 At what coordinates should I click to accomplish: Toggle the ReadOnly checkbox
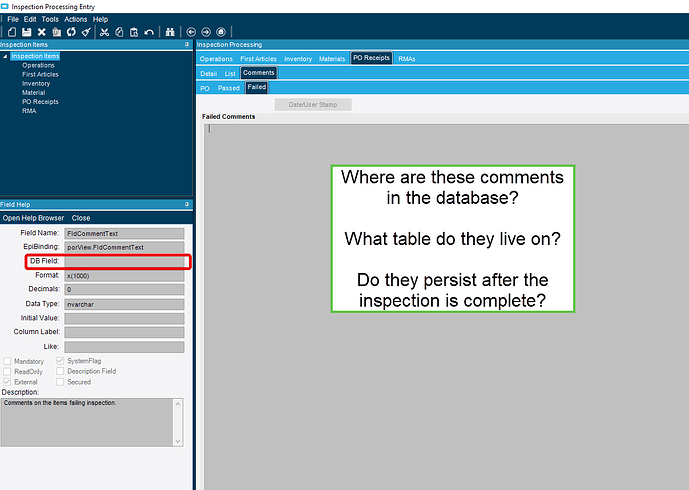click(x=7, y=371)
